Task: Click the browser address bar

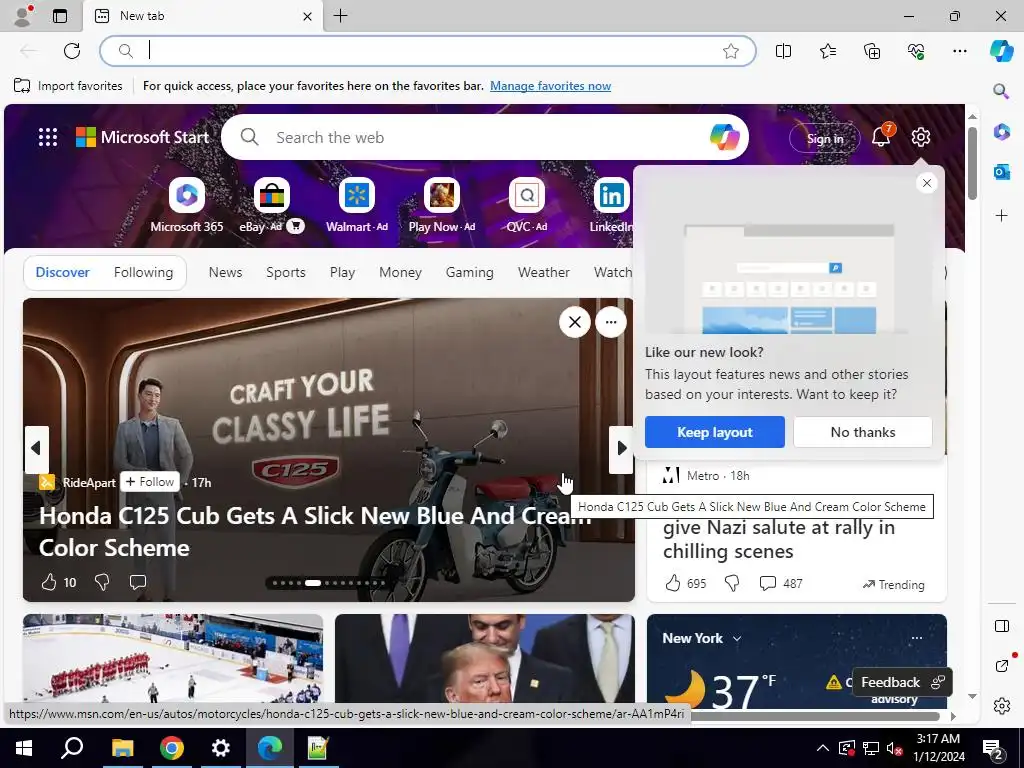Action: [428, 51]
